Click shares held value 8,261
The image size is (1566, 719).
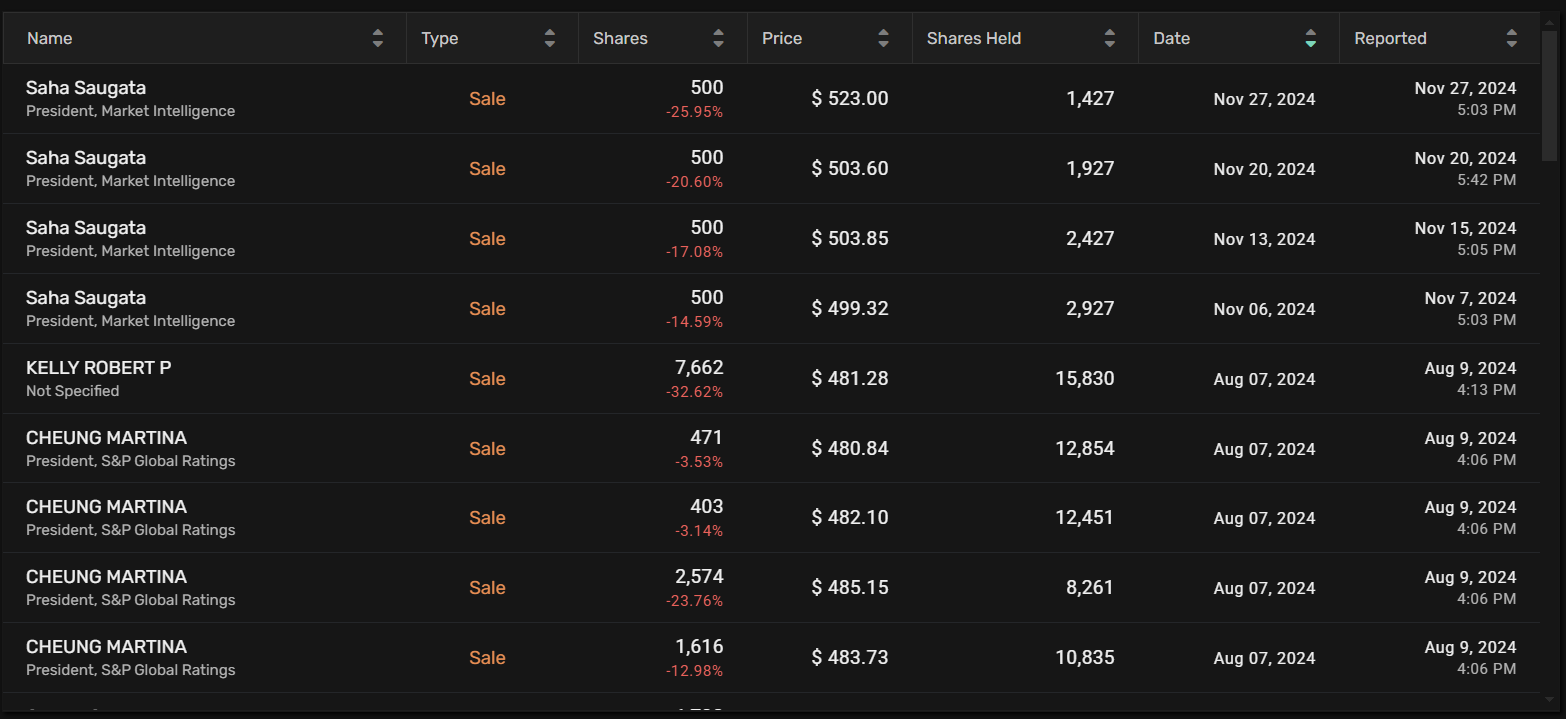(1090, 588)
